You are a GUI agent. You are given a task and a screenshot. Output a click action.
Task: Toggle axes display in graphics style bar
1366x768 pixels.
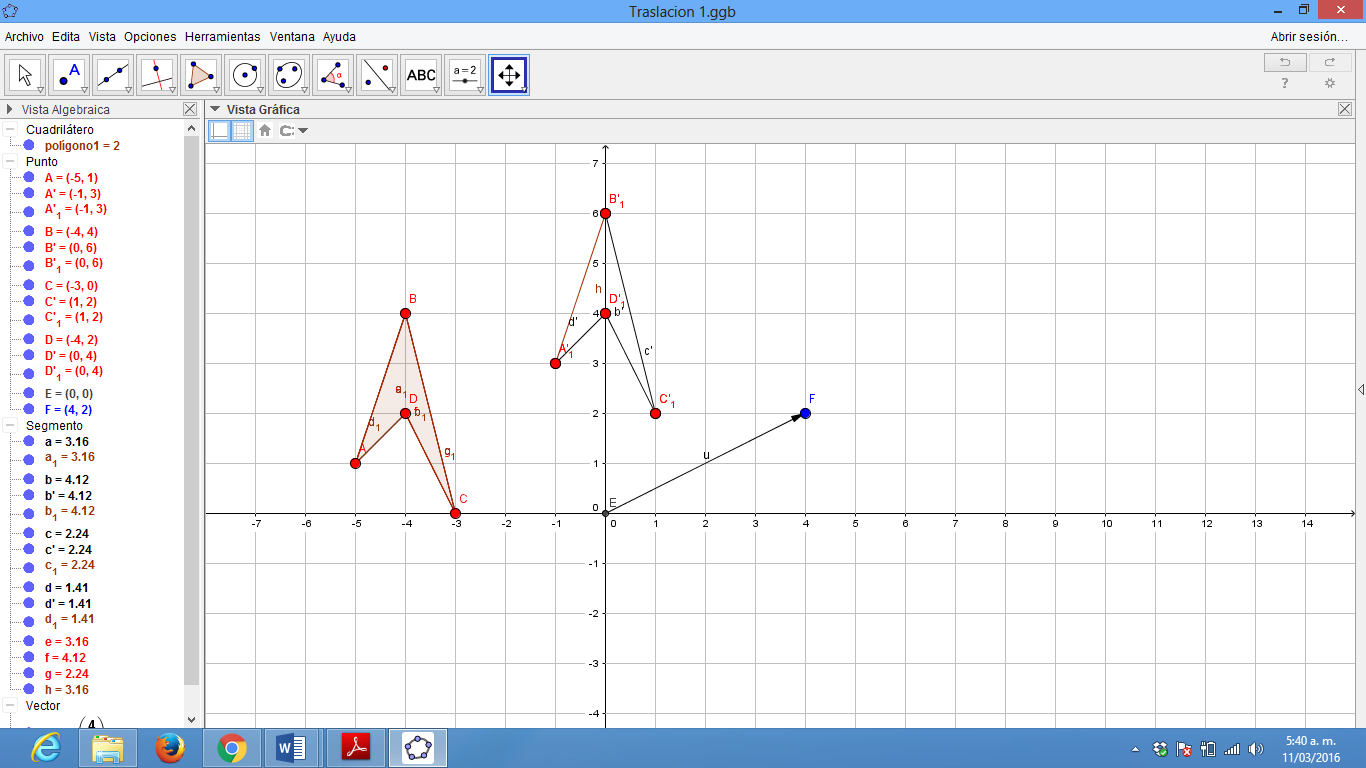click(219, 130)
